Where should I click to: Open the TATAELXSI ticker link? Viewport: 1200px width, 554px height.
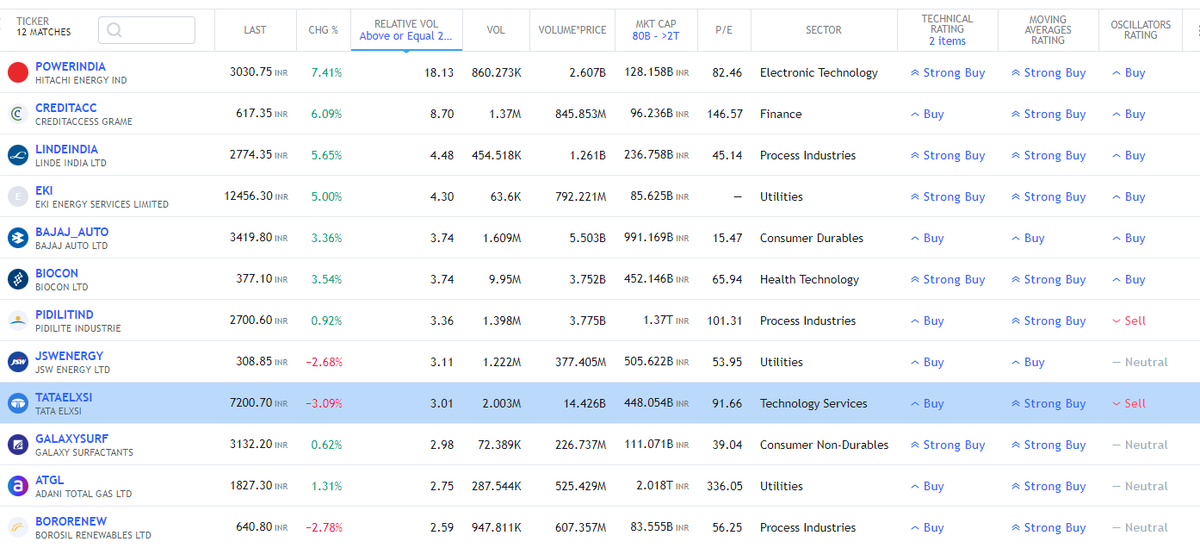point(63,397)
